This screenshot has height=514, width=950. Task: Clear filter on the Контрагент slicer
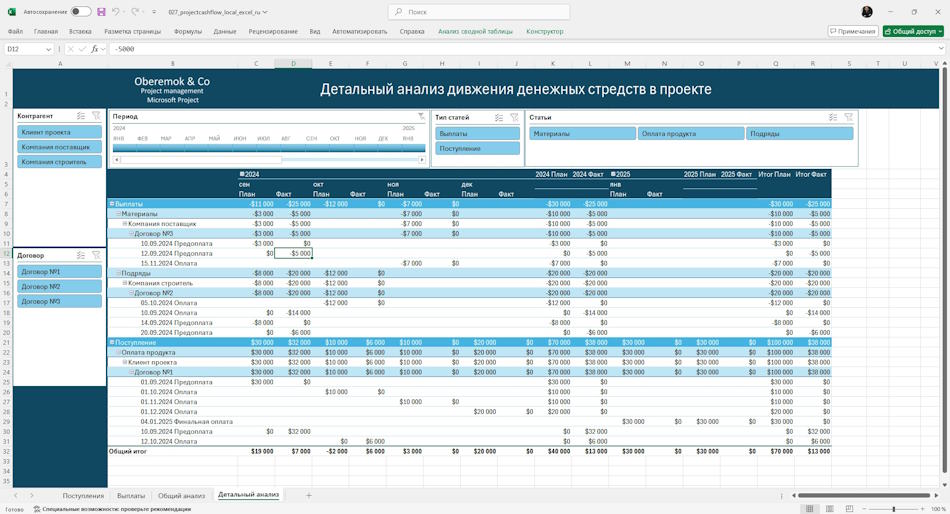click(96, 116)
